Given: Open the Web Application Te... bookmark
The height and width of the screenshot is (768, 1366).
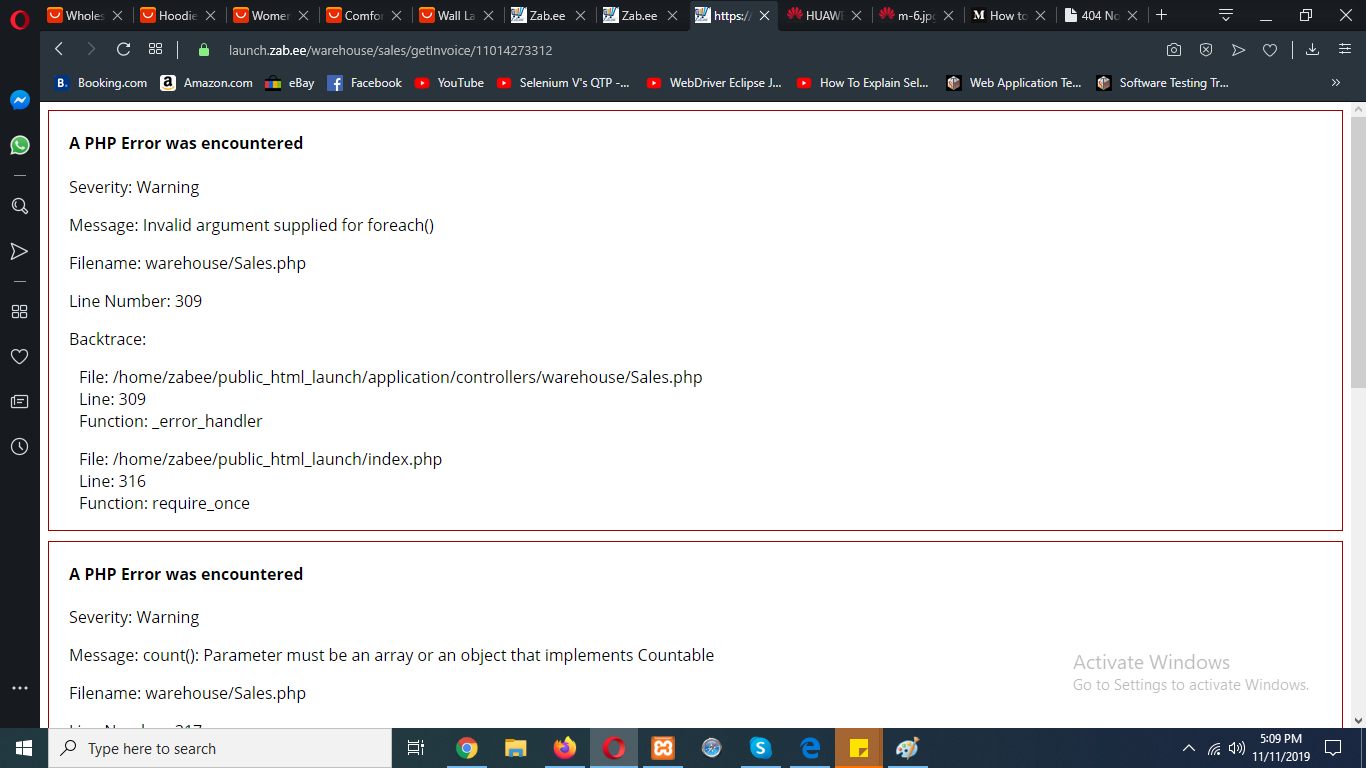Looking at the screenshot, I should (1014, 83).
